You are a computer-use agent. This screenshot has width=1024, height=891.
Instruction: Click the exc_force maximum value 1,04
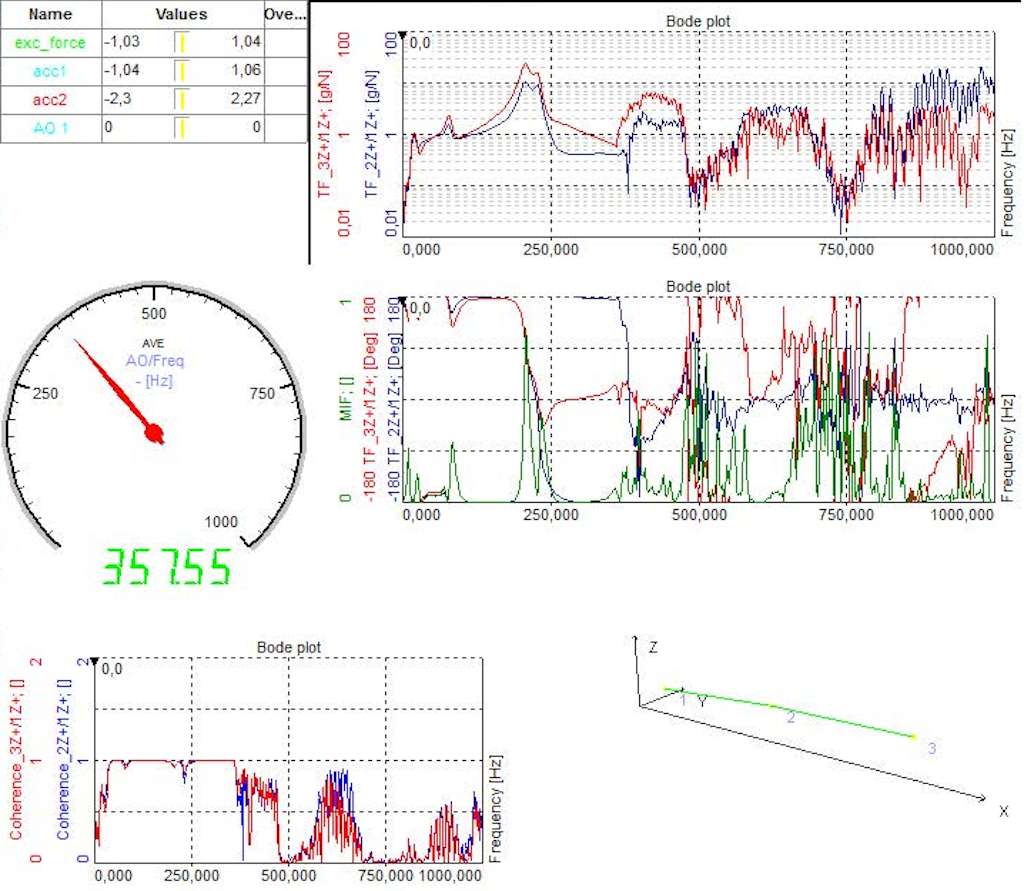coord(246,42)
